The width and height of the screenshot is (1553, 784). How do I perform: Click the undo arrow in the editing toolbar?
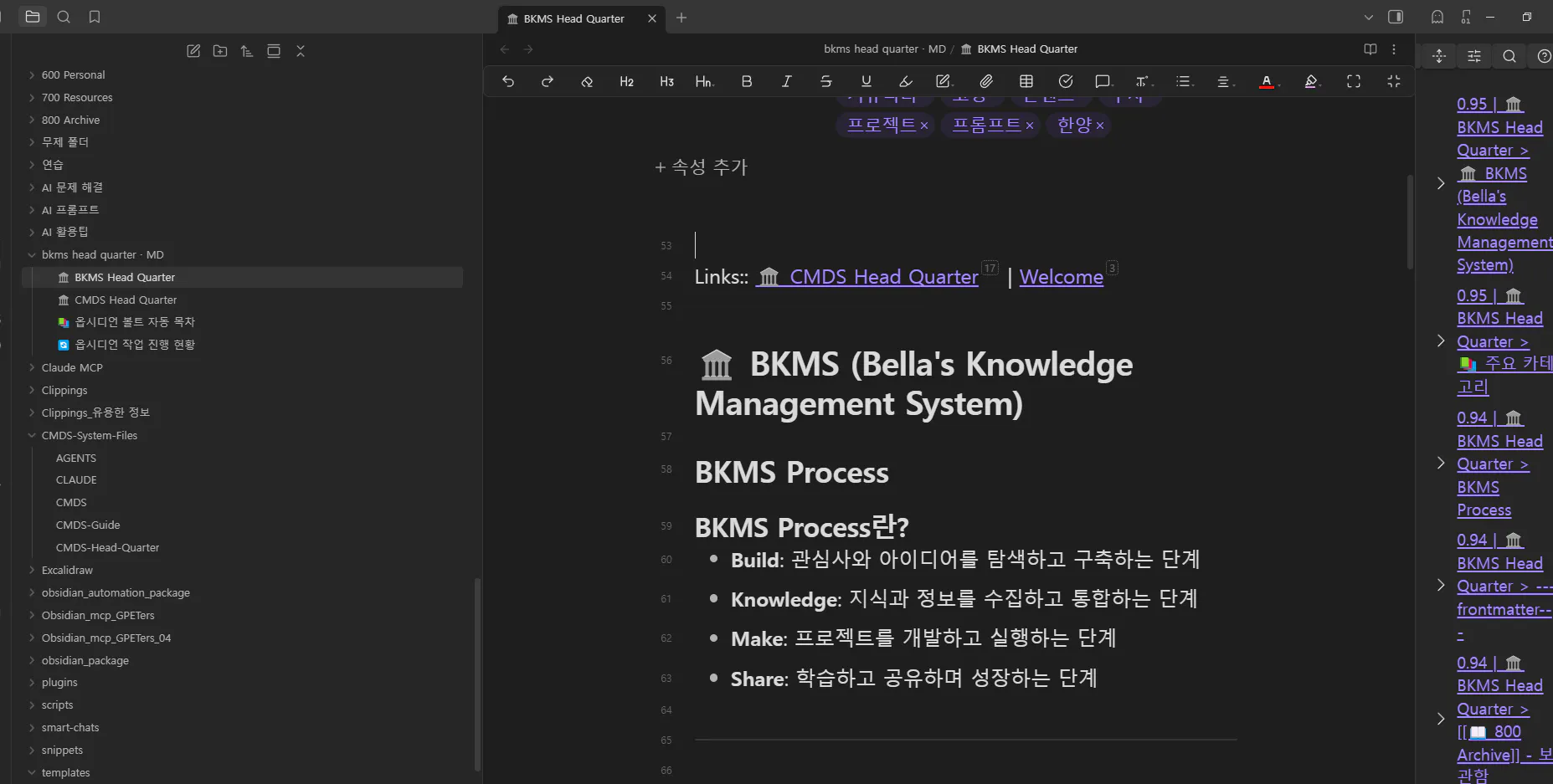pos(508,81)
